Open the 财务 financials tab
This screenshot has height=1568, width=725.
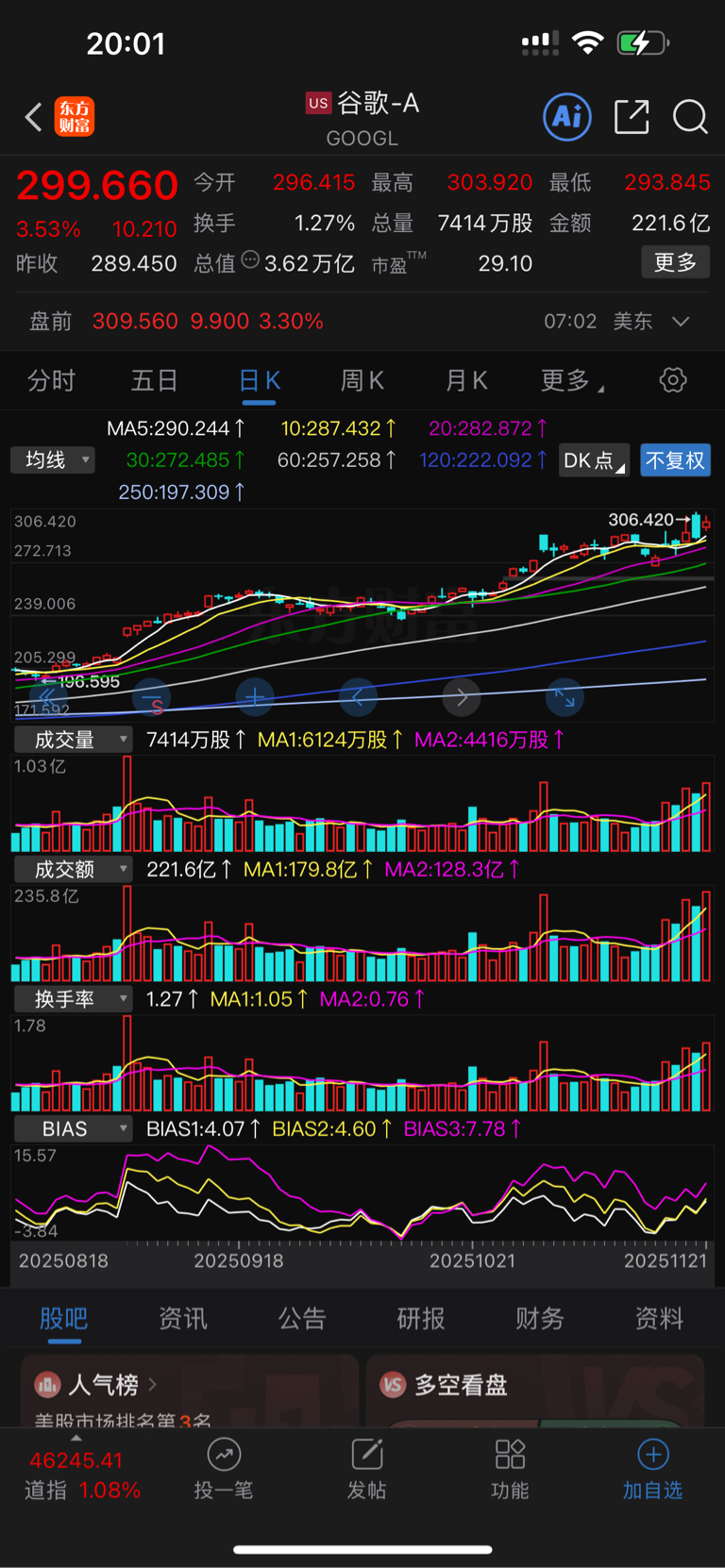pyautogui.click(x=540, y=1319)
